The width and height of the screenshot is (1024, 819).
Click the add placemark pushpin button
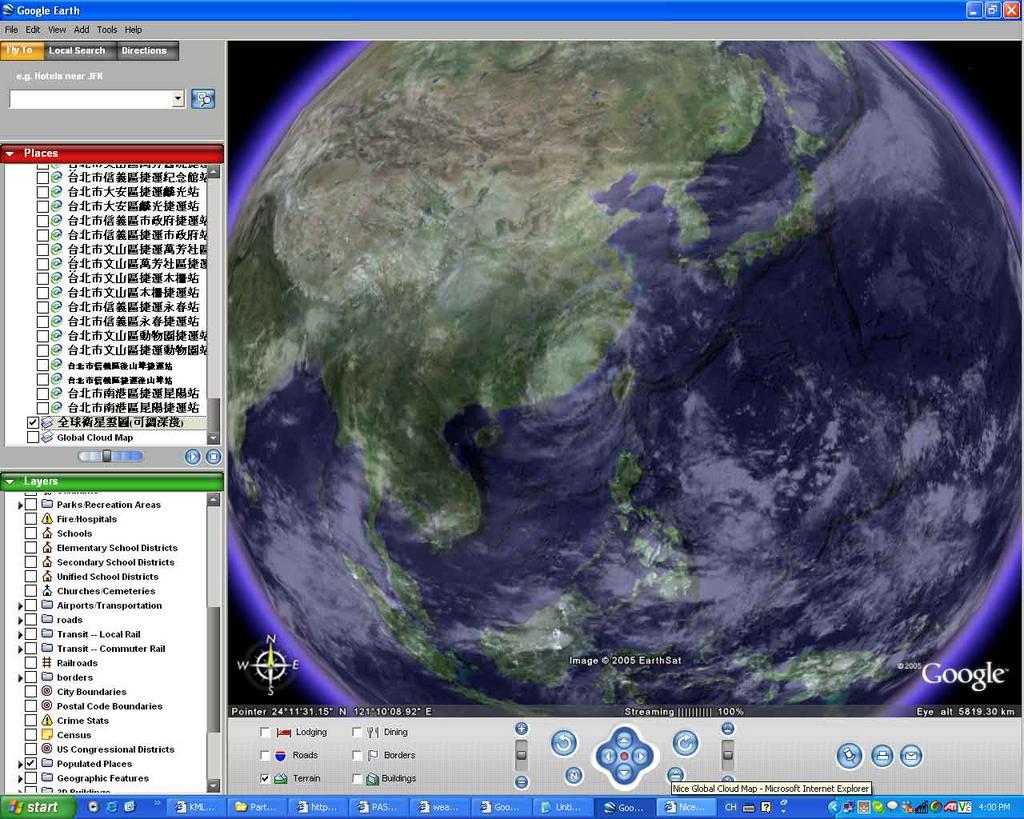(850, 756)
